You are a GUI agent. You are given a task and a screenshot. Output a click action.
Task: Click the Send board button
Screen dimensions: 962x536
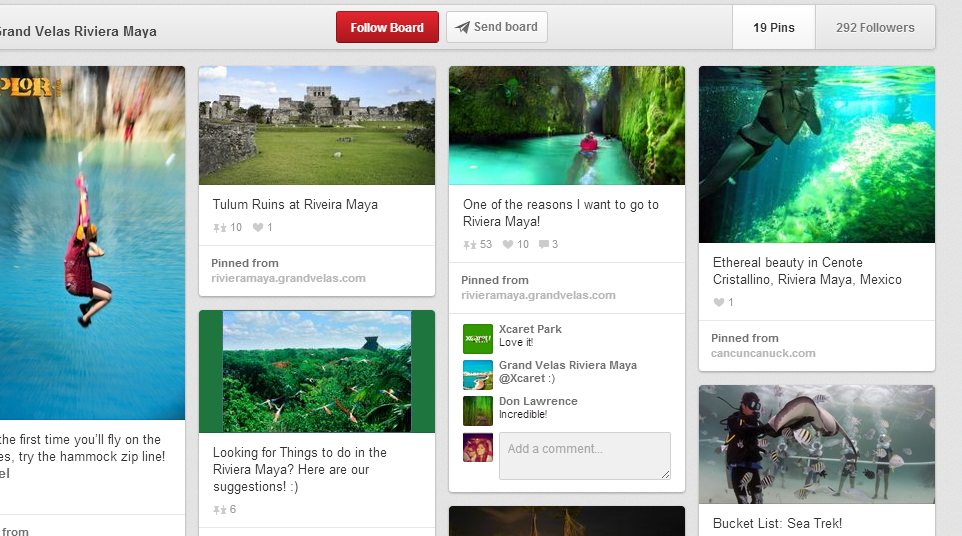pyautogui.click(x=496, y=27)
